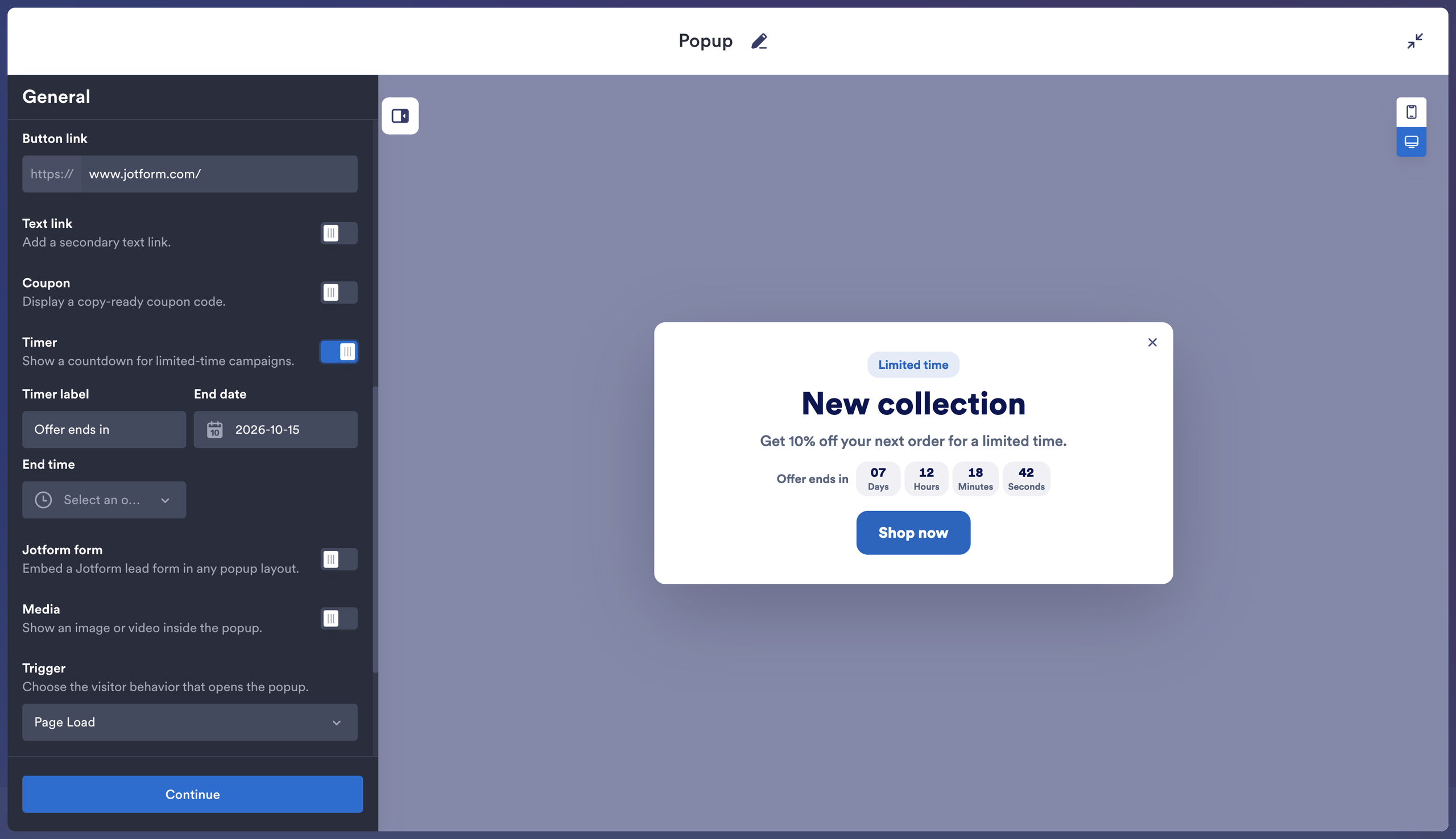The image size is (1456, 839).
Task: Switch to desktop preview icon
Action: coord(1411,142)
